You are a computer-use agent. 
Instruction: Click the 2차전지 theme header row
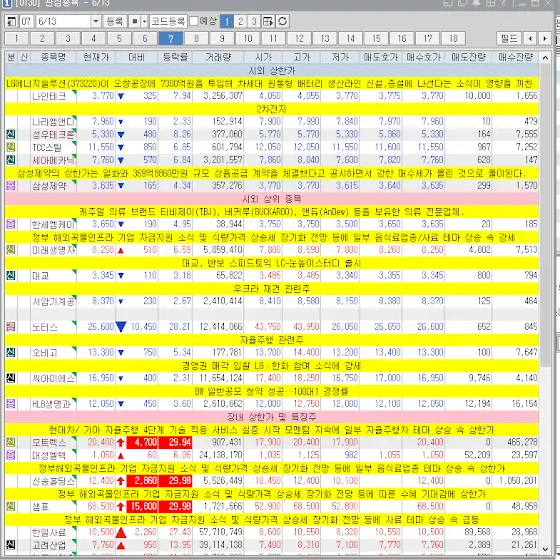(x=272, y=109)
